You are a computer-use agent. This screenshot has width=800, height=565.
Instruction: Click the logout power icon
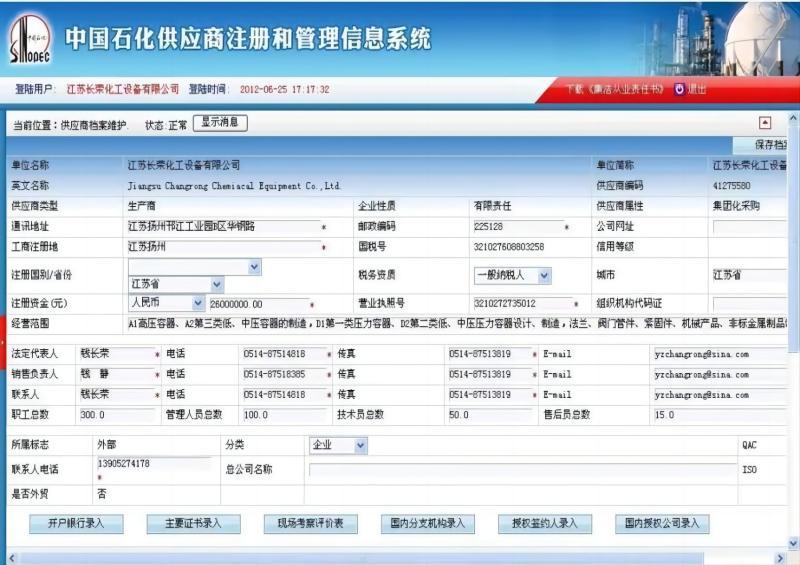679,89
